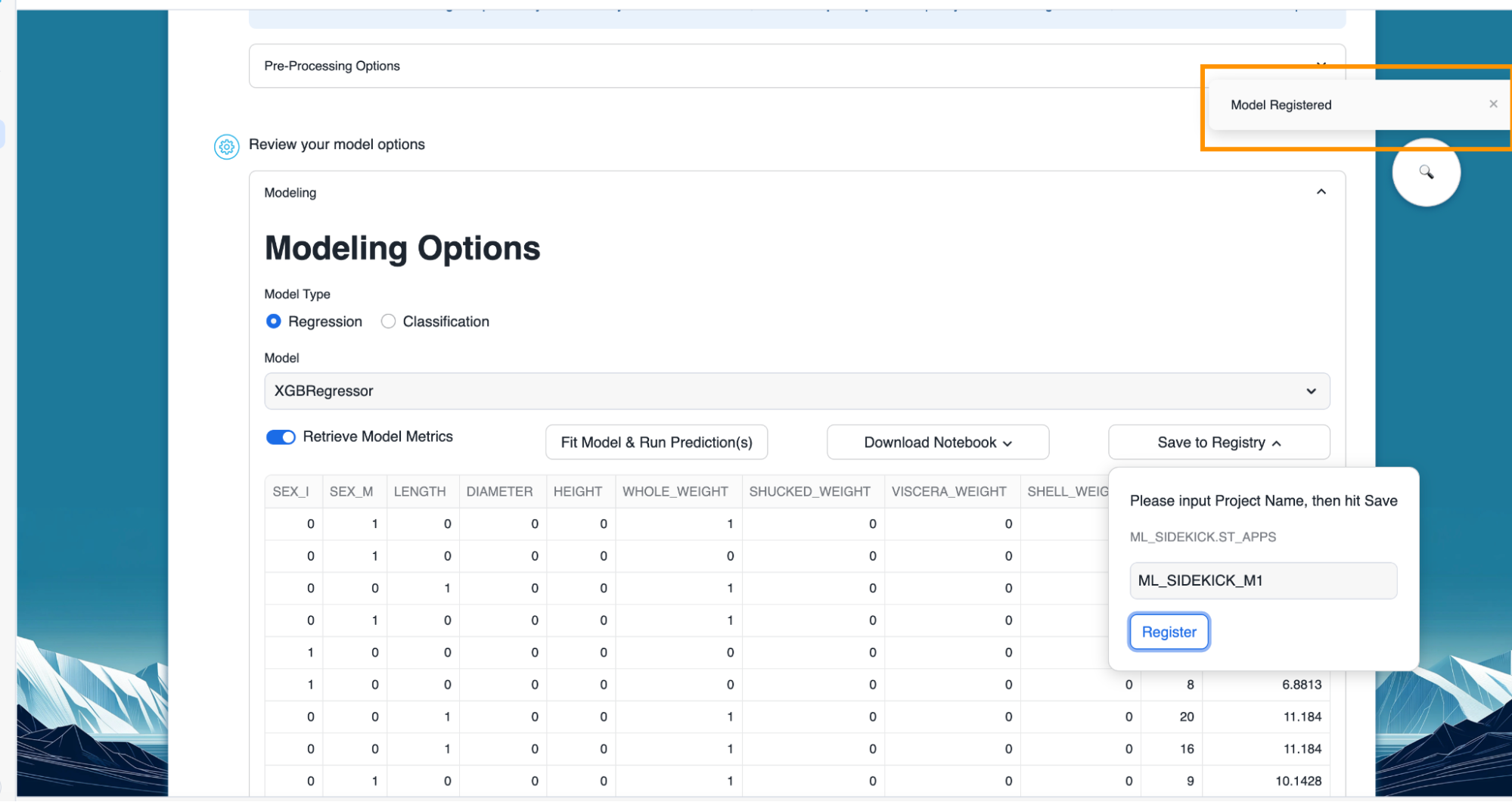Click the LENGTH column header

[420, 492]
